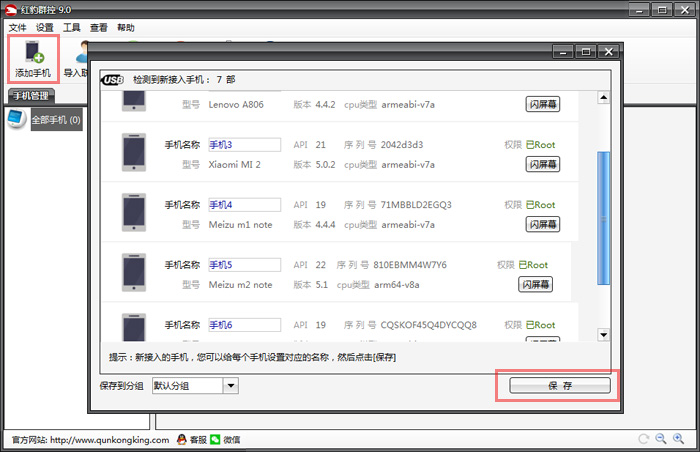
Task: Click the phone thumbnail for 手机5
Action: pyautogui.click(x=134, y=272)
